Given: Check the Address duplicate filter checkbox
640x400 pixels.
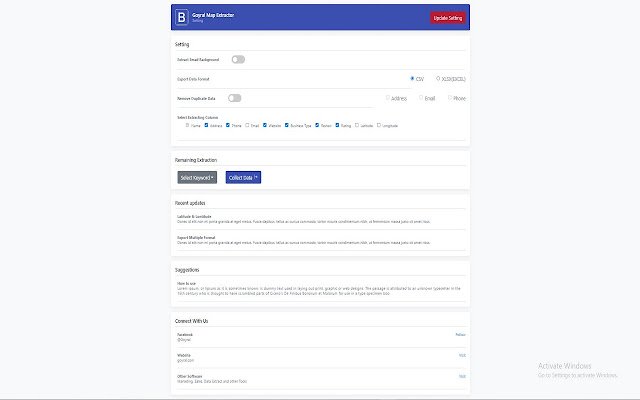Looking at the screenshot, I should point(388,98).
